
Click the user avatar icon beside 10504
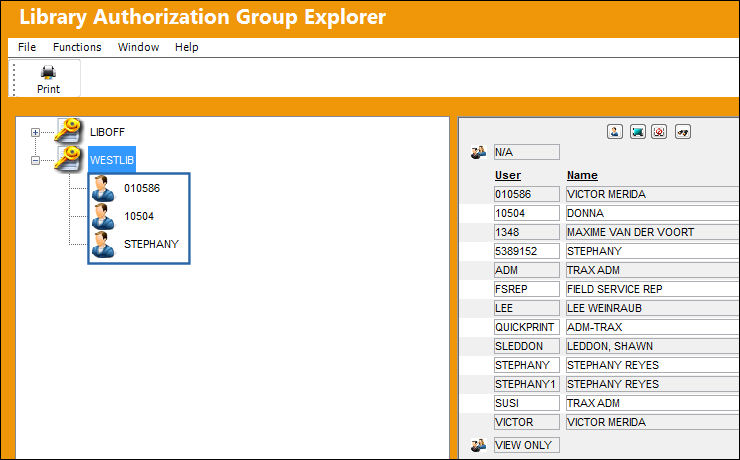103,216
